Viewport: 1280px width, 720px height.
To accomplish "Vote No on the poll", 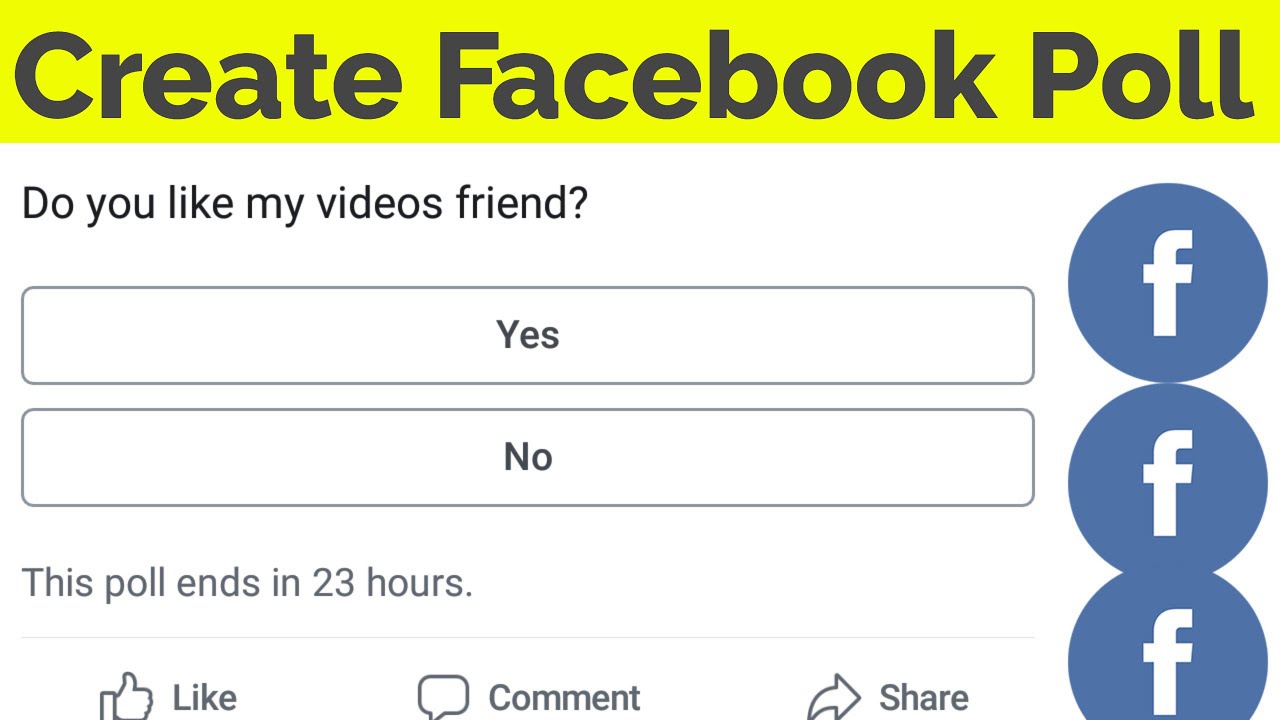I will point(527,457).
